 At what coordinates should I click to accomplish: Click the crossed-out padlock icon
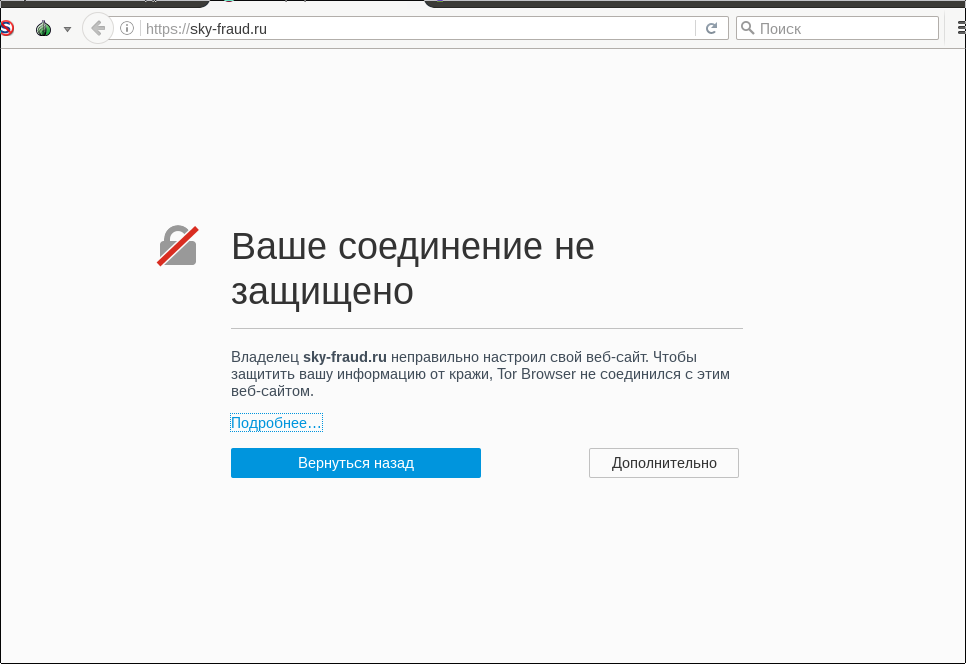coord(178,246)
